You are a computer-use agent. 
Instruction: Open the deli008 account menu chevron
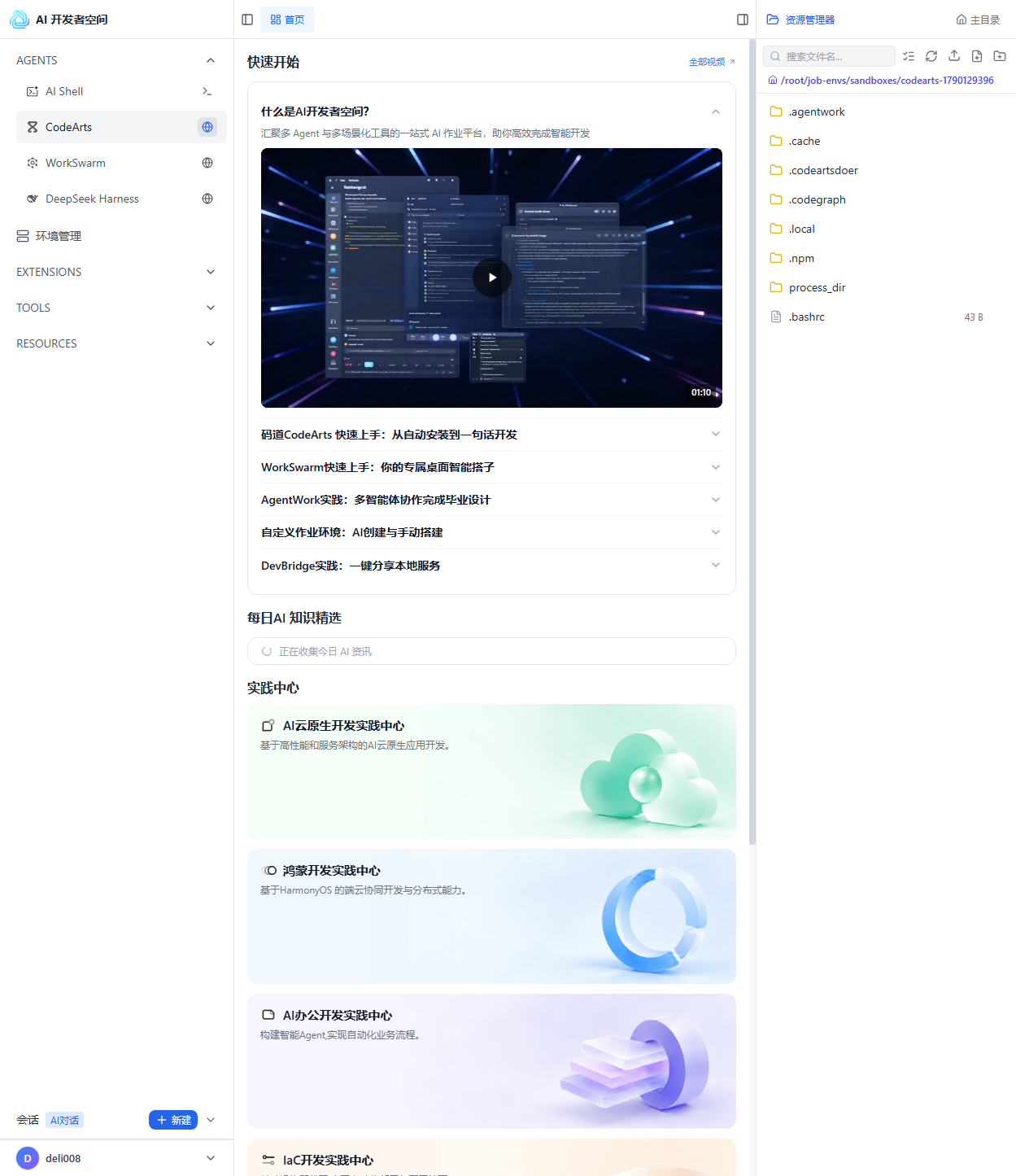tap(211, 1158)
